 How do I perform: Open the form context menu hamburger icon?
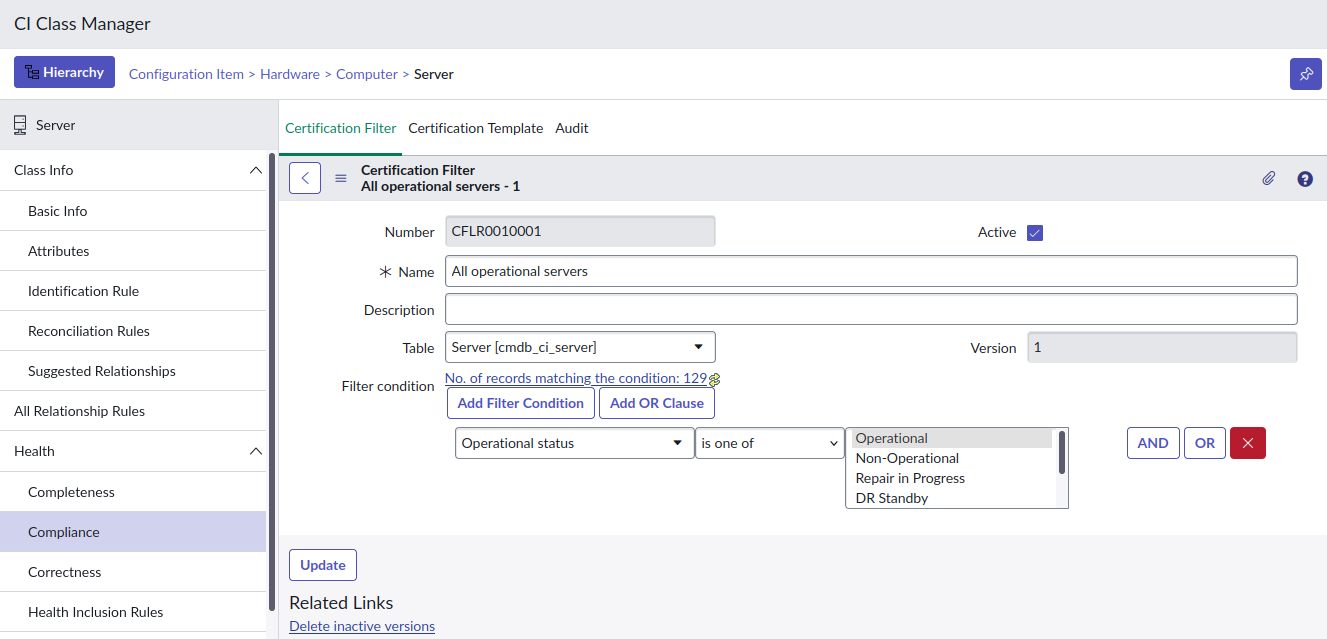341,178
